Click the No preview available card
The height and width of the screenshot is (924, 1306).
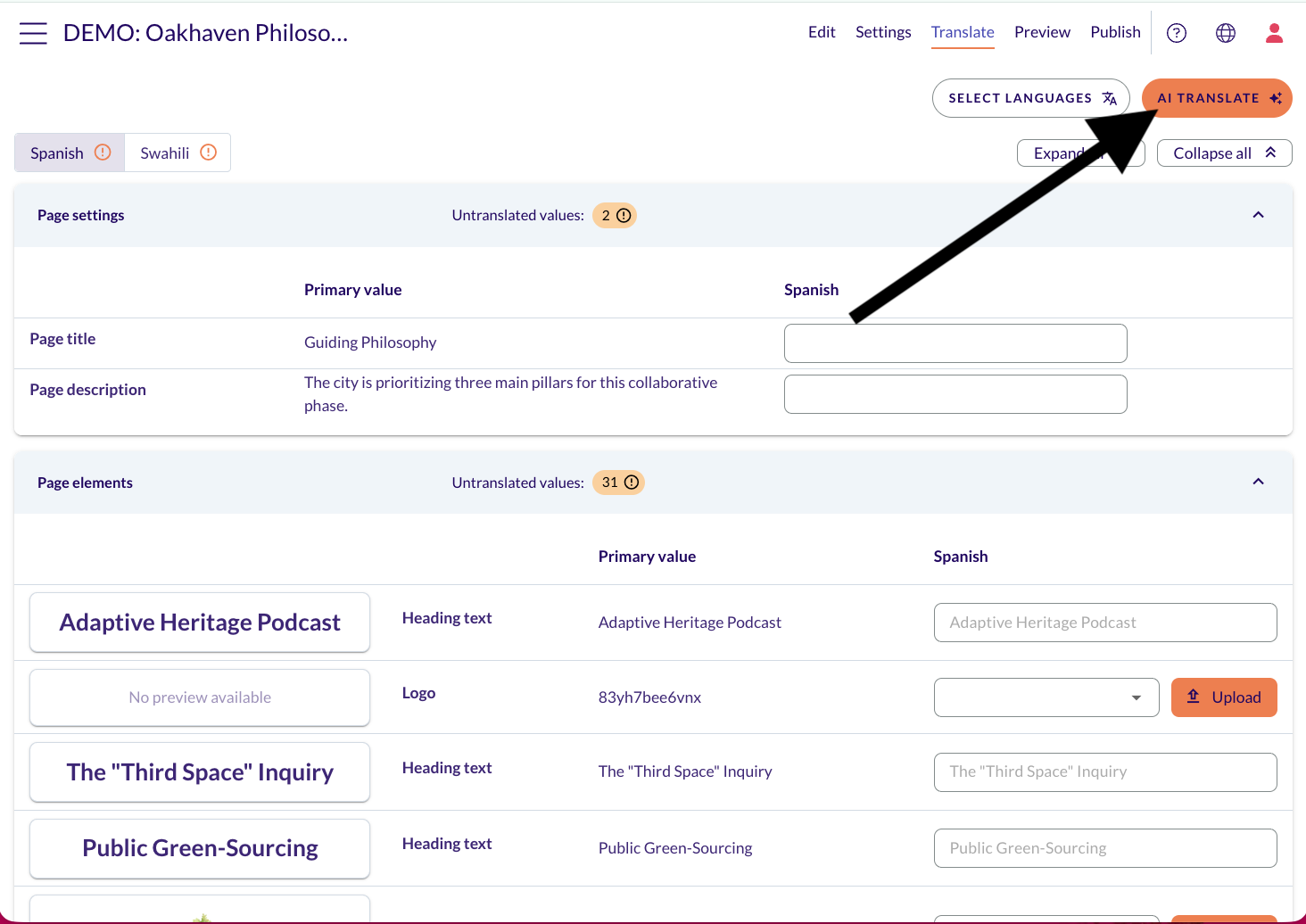click(200, 697)
